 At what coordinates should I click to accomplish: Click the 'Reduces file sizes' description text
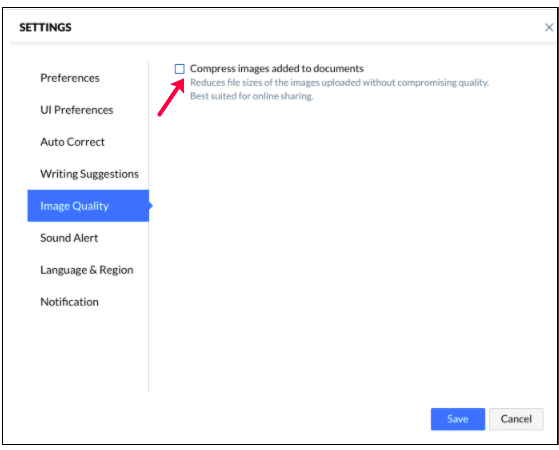point(339,83)
